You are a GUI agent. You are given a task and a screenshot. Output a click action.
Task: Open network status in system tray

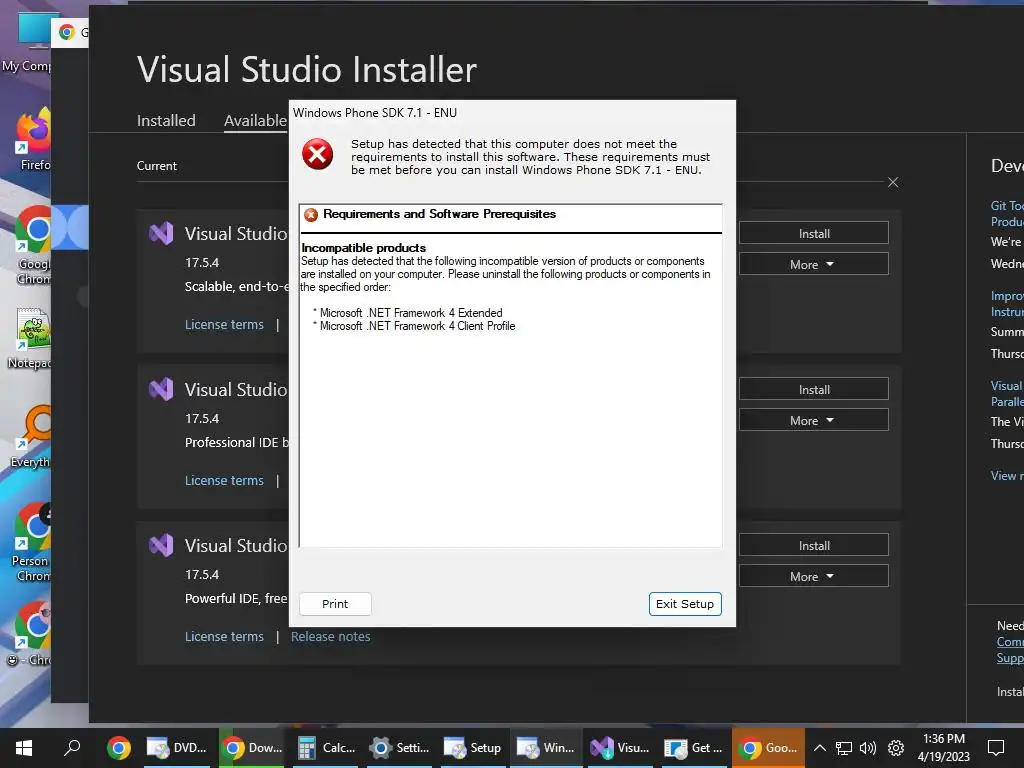(844, 748)
